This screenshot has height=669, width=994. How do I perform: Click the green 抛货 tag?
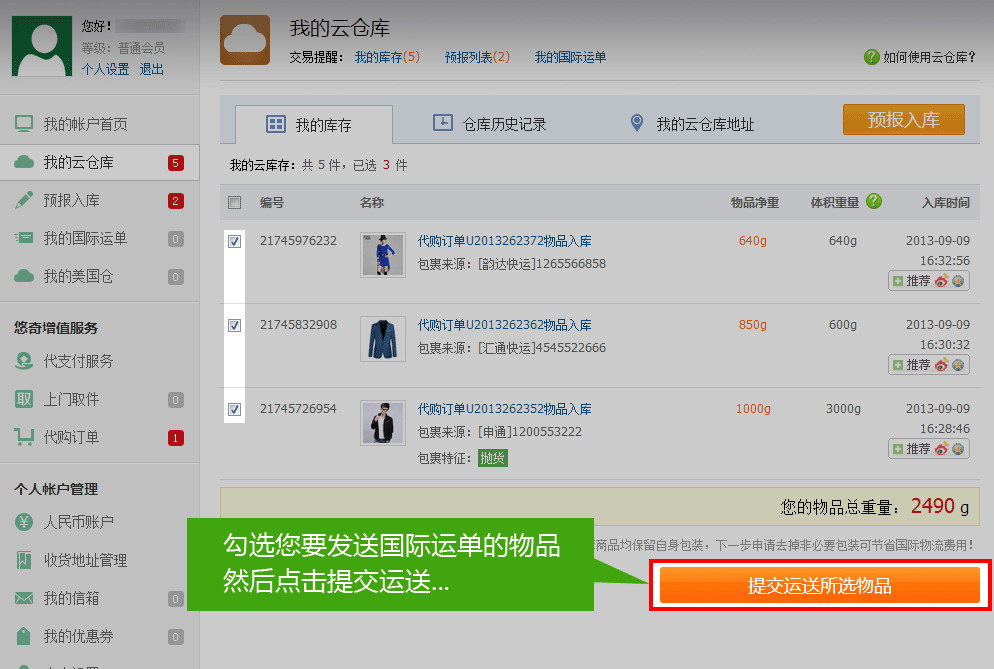tap(493, 458)
